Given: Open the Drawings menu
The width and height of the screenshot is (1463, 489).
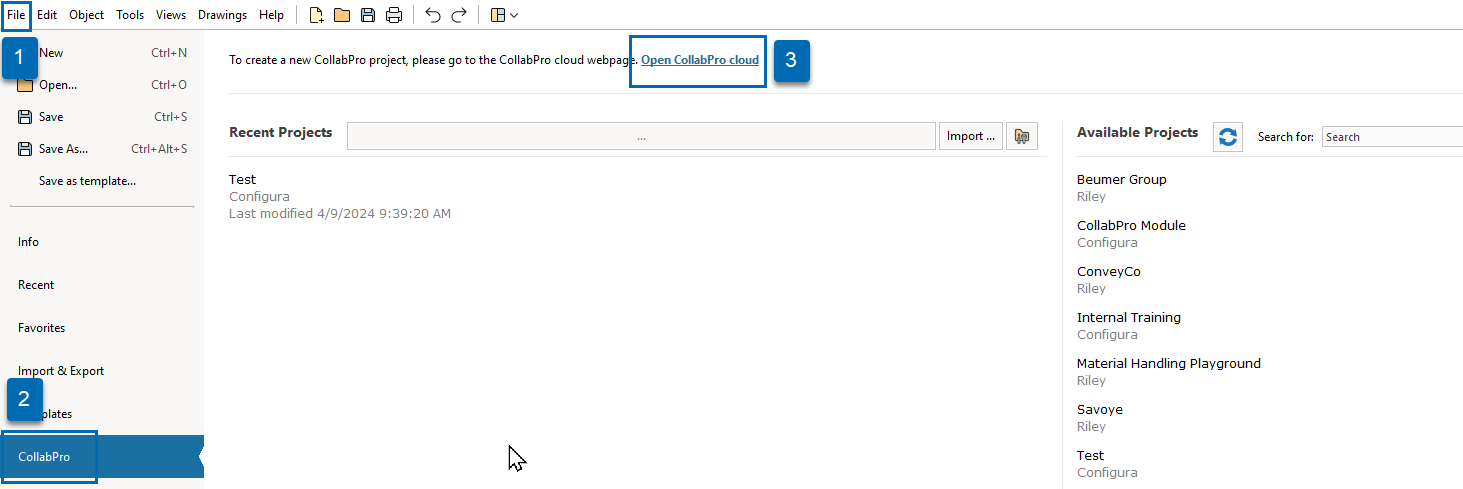Looking at the screenshot, I should 222,15.
